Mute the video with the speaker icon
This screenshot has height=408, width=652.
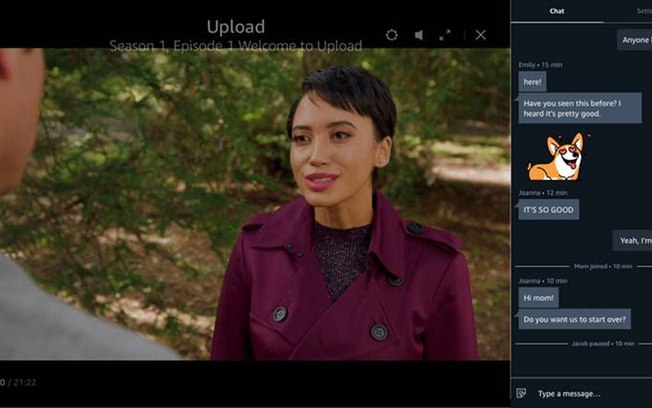click(419, 35)
